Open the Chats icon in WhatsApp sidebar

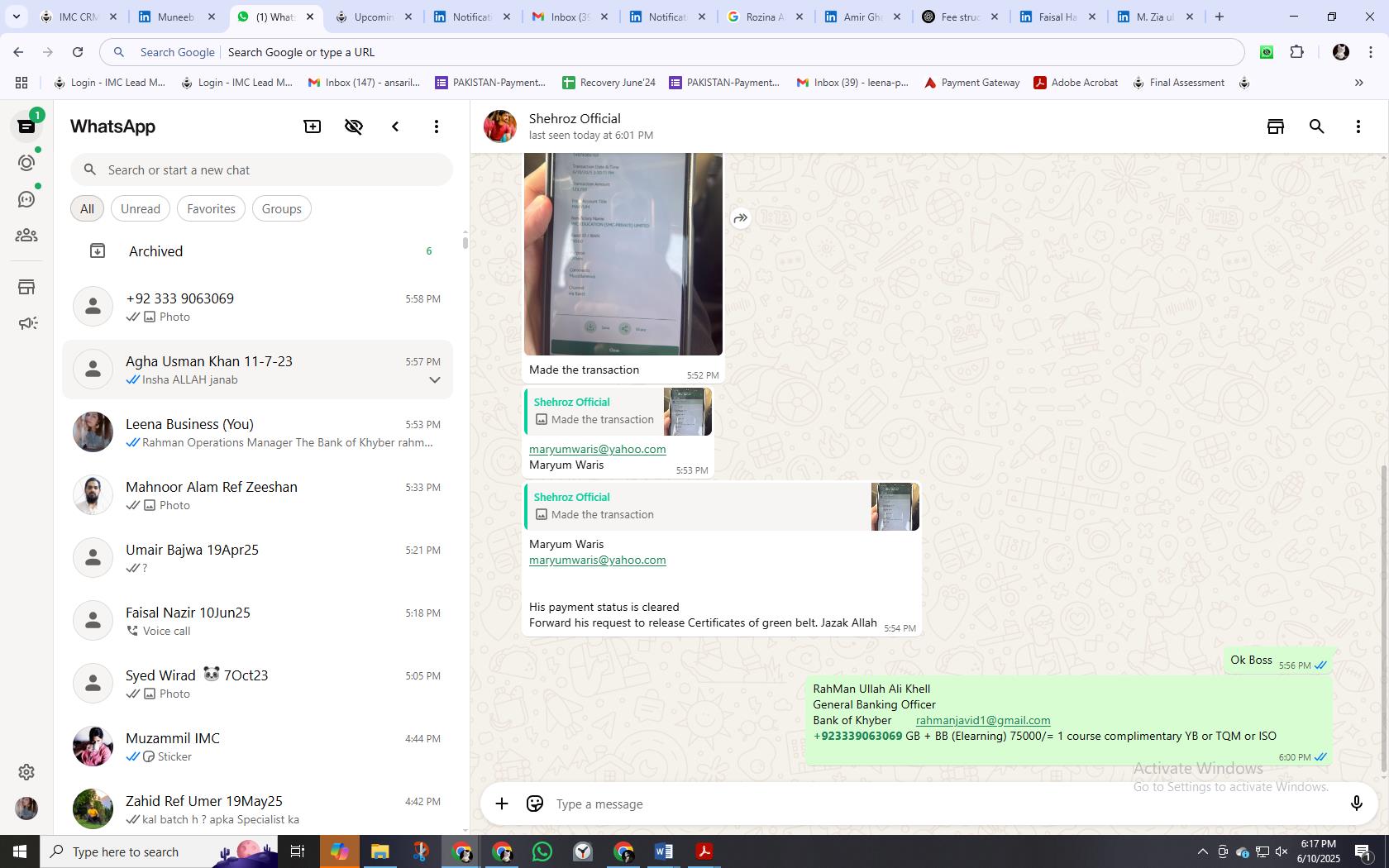coord(26,126)
